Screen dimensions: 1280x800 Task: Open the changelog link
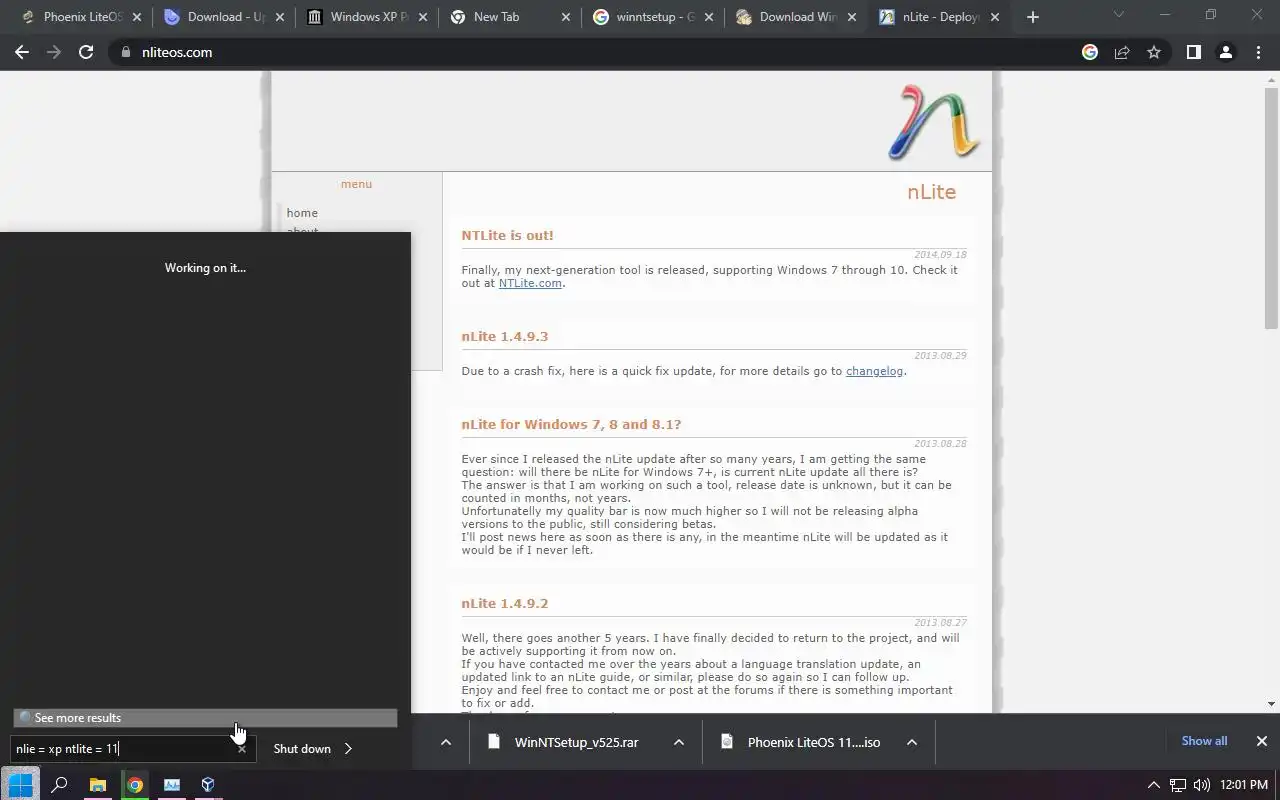coord(874,371)
